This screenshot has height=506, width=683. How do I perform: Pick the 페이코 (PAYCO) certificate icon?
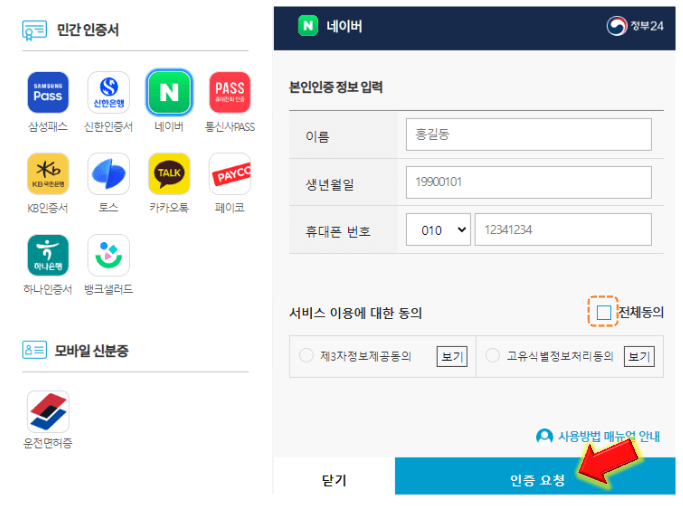pyautogui.click(x=230, y=174)
